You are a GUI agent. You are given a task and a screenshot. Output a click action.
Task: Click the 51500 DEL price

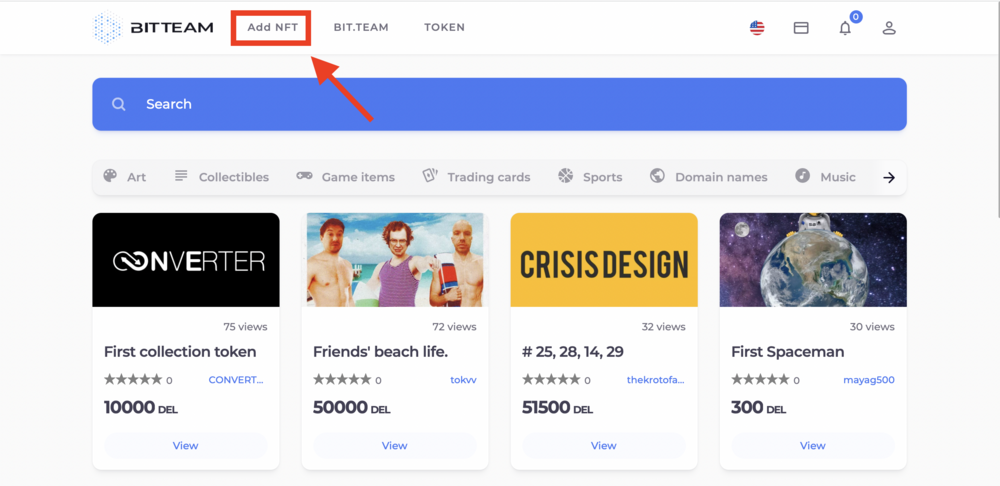(557, 408)
